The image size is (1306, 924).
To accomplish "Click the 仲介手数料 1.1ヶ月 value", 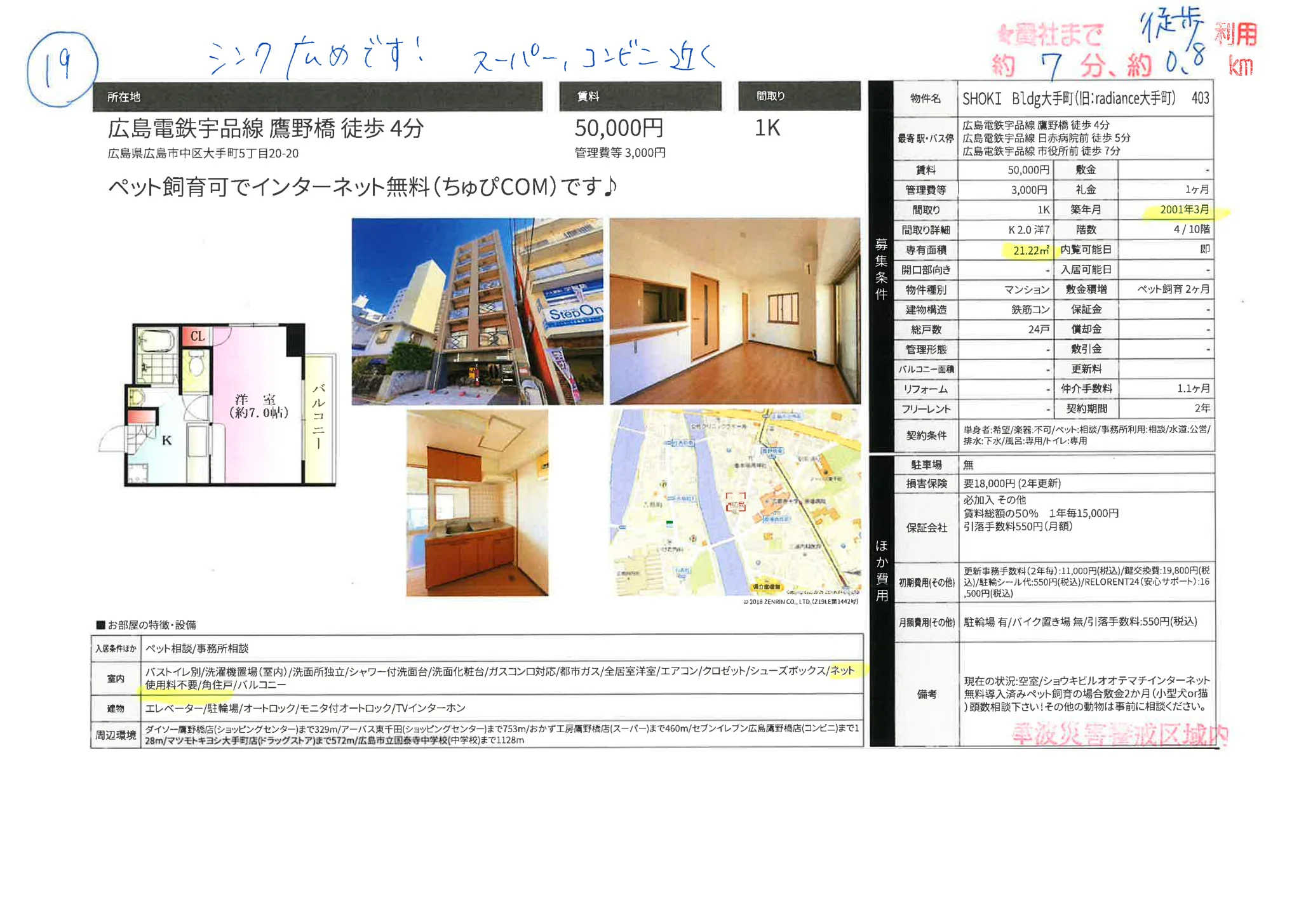I will pyautogui.click(x=1193, y=389).
